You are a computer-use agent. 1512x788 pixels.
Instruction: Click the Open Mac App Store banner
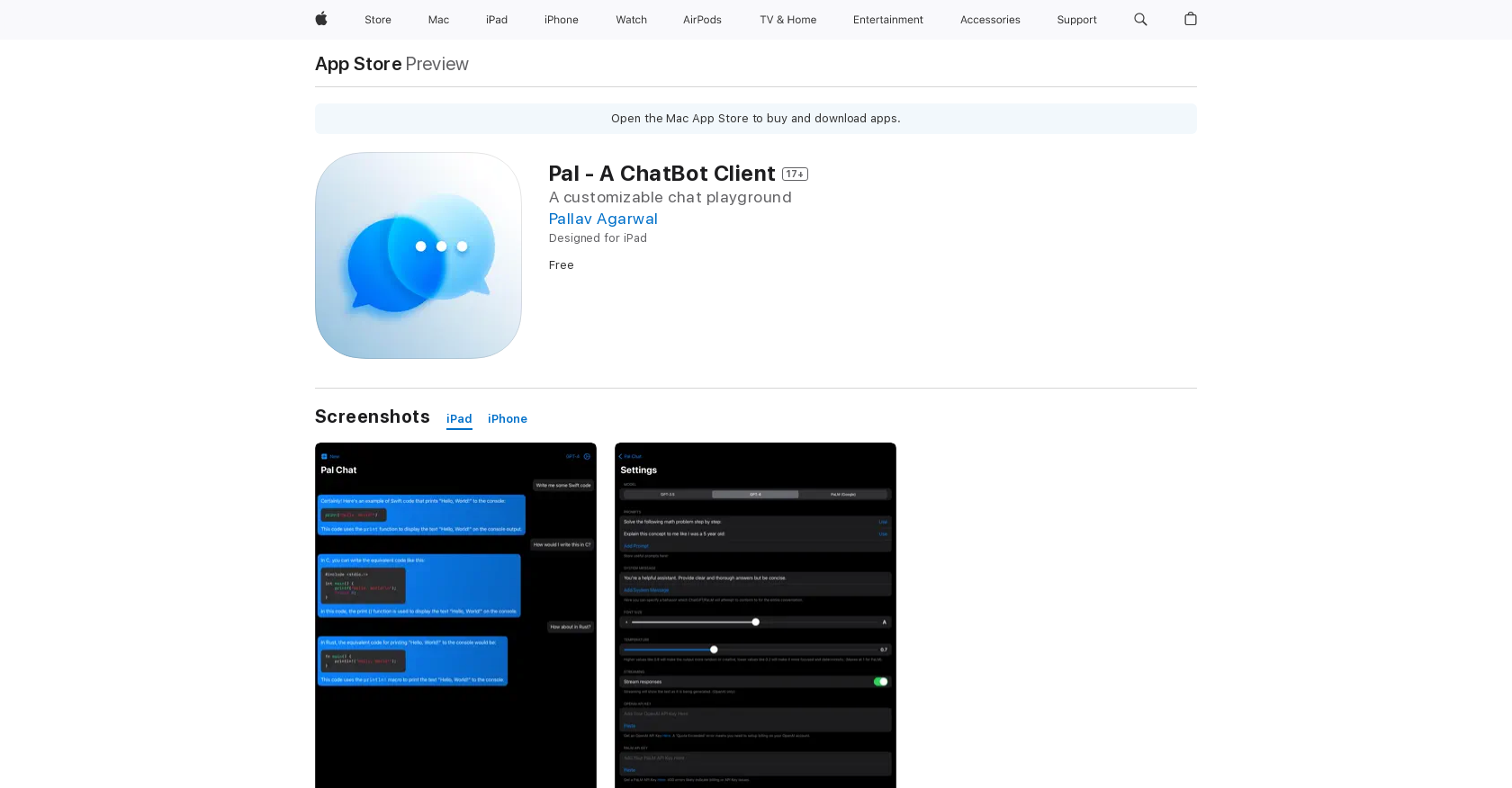click(756, 119)
